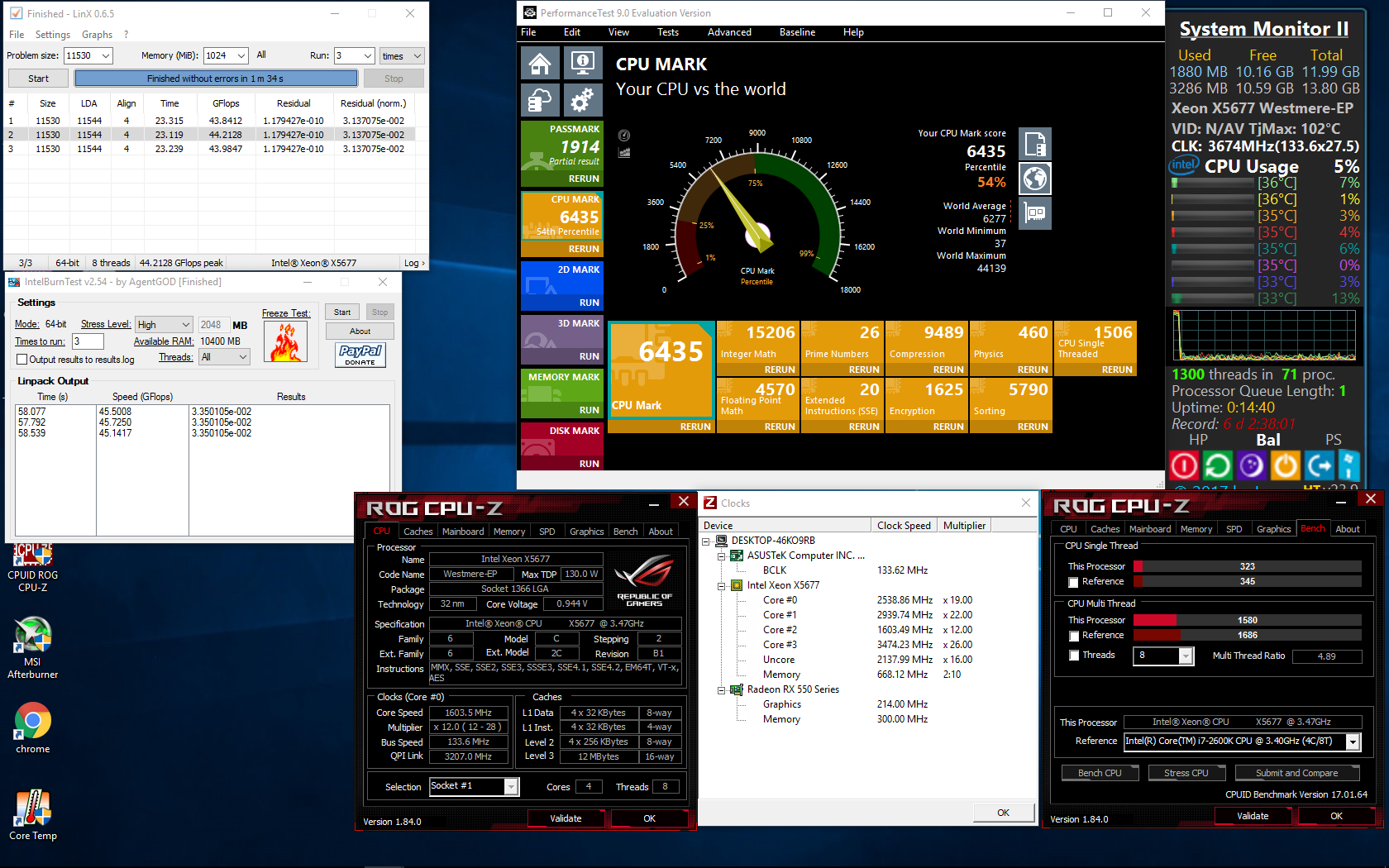The image size is (1389, 868).
Task: Click orange power icon in System Monitor II
Action: coord(1285,466)
